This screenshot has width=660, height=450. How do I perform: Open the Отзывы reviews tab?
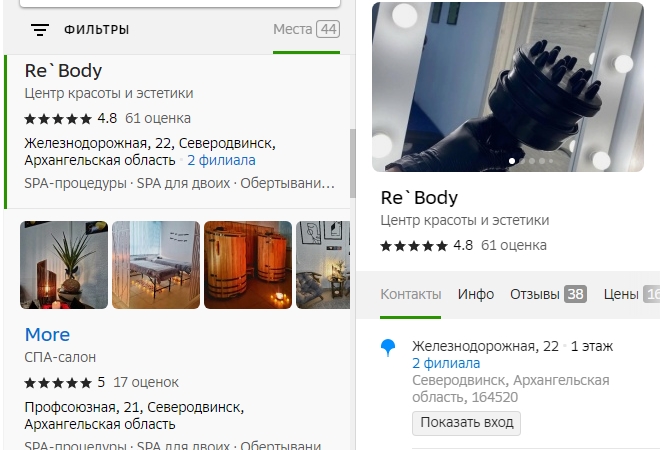(548, 294)
